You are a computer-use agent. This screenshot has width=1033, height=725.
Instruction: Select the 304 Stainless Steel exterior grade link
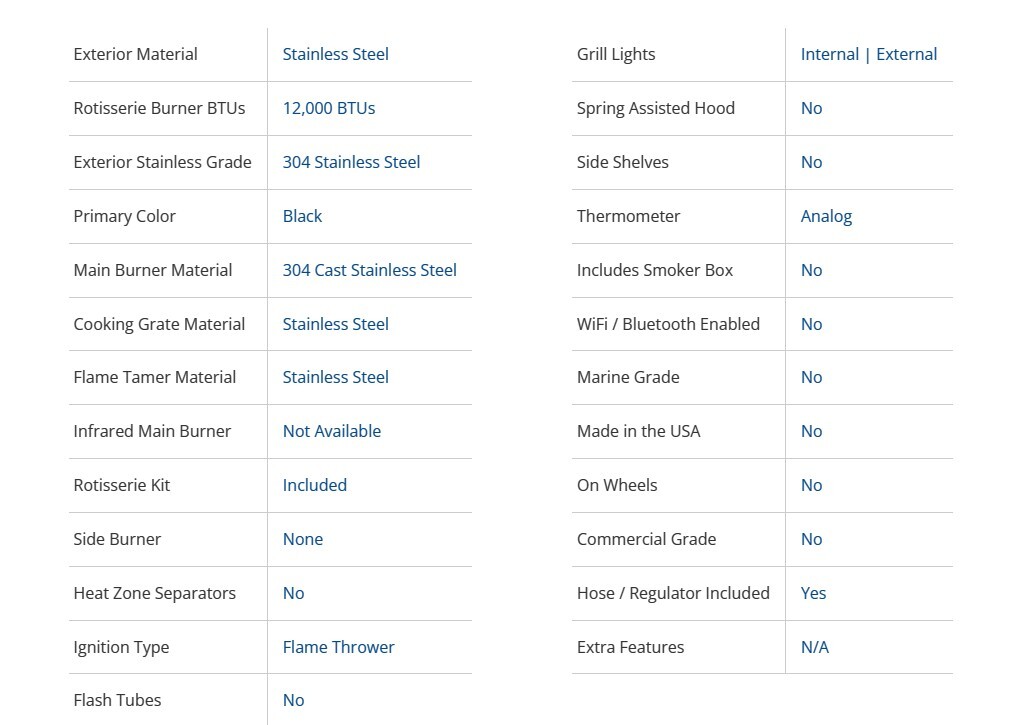pos(351,162)
